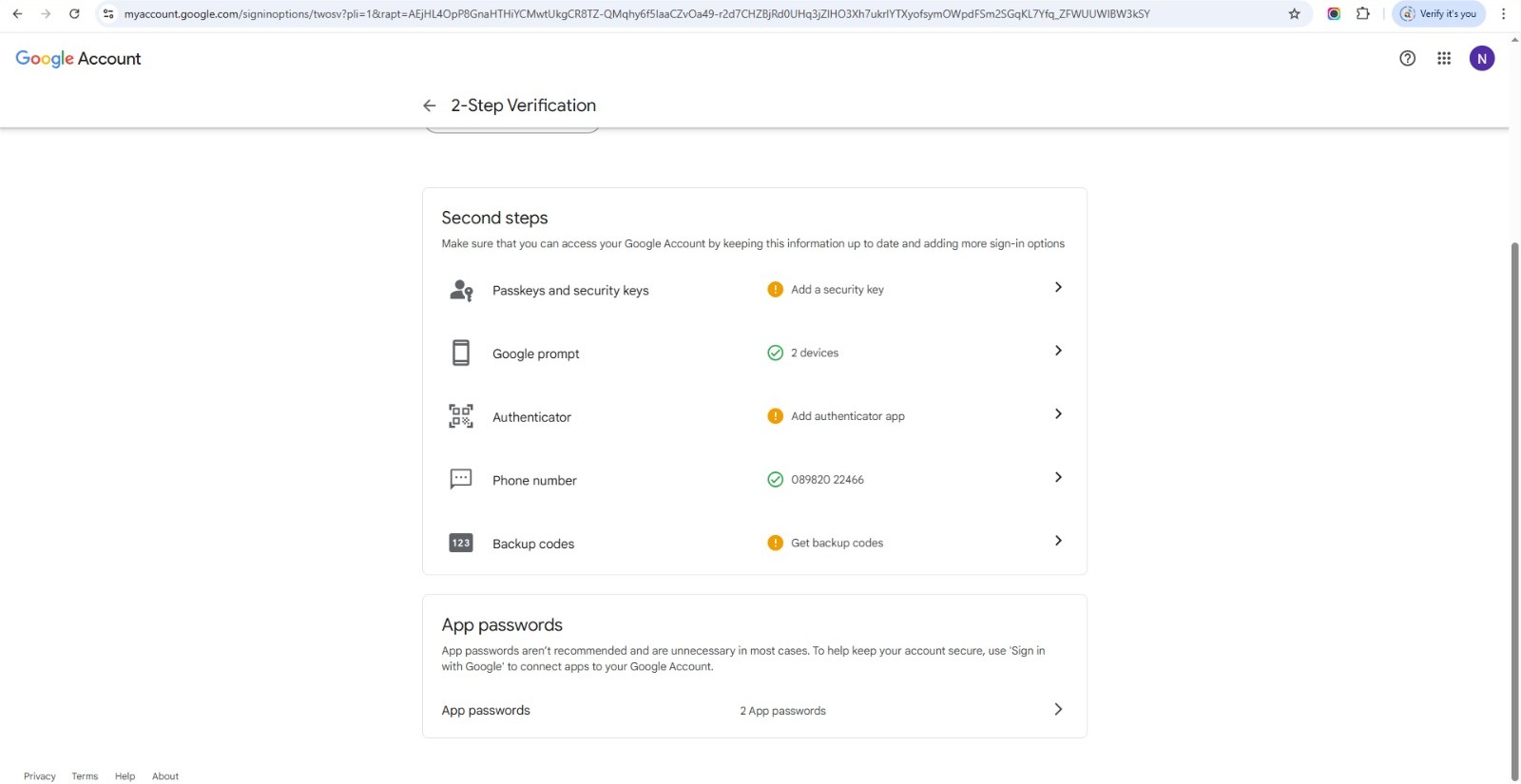Click Add authenticator app
Viewport: 1521px width, 784px height.
[848, 416]
